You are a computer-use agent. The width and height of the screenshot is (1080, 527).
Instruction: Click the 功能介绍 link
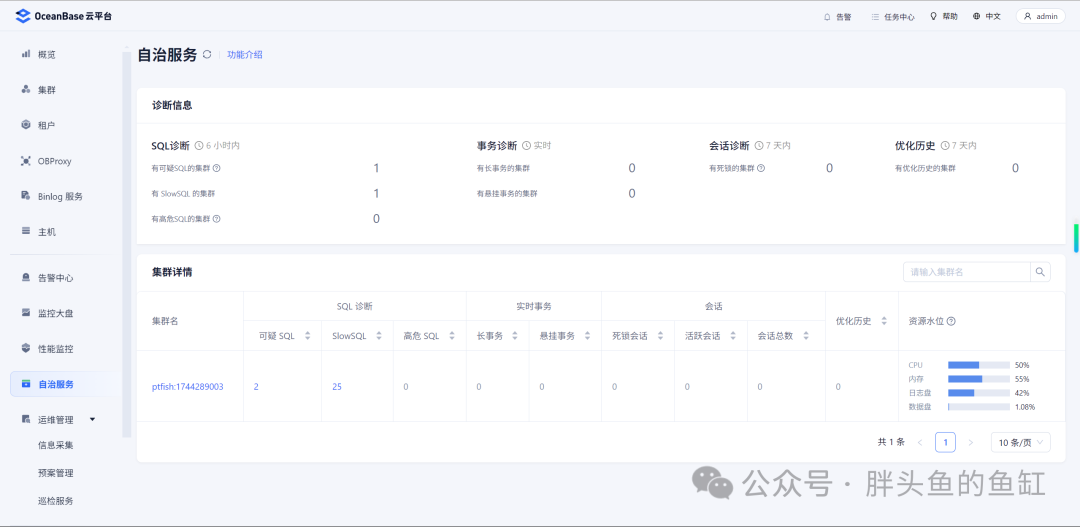click(245, 55)
